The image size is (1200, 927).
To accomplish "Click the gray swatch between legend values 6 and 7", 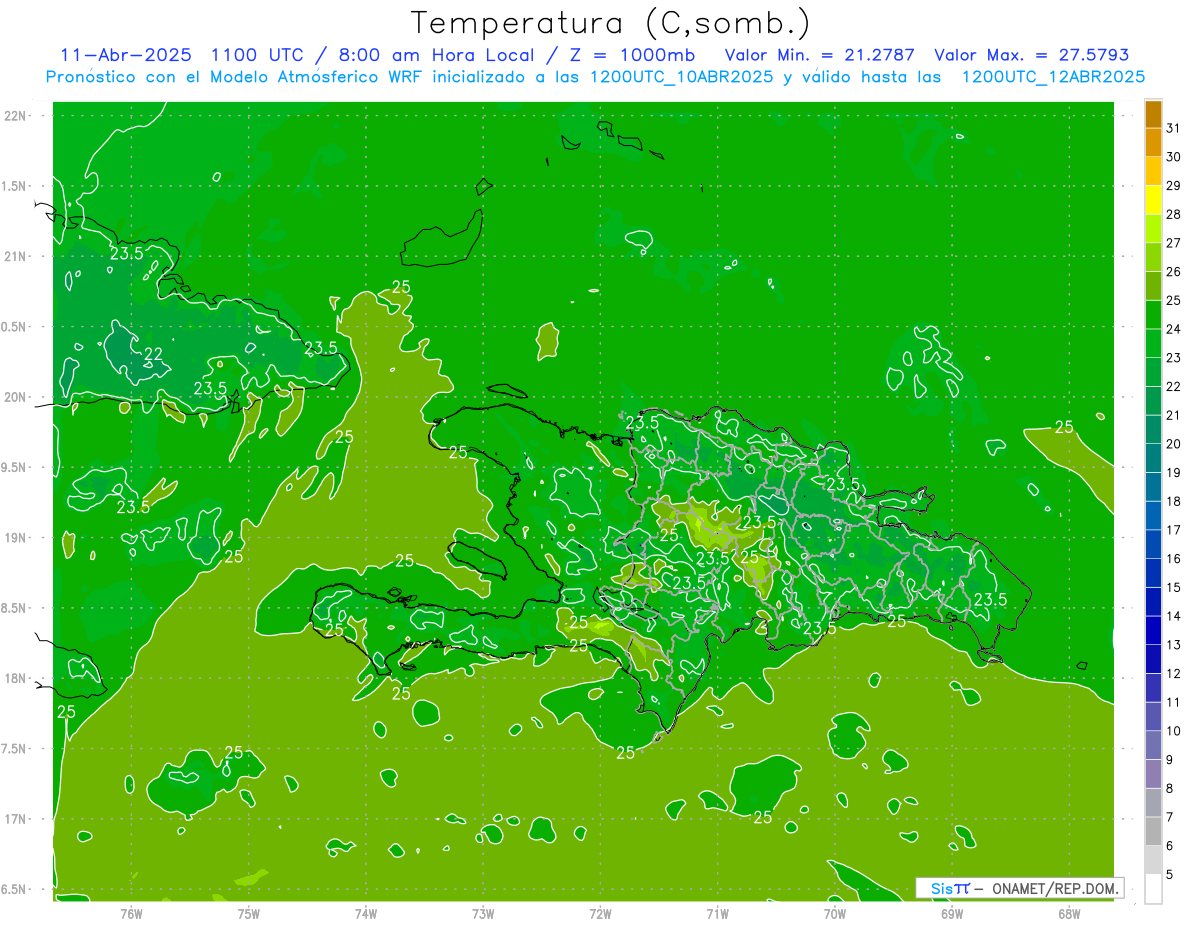I will [x=1153, y=832].
